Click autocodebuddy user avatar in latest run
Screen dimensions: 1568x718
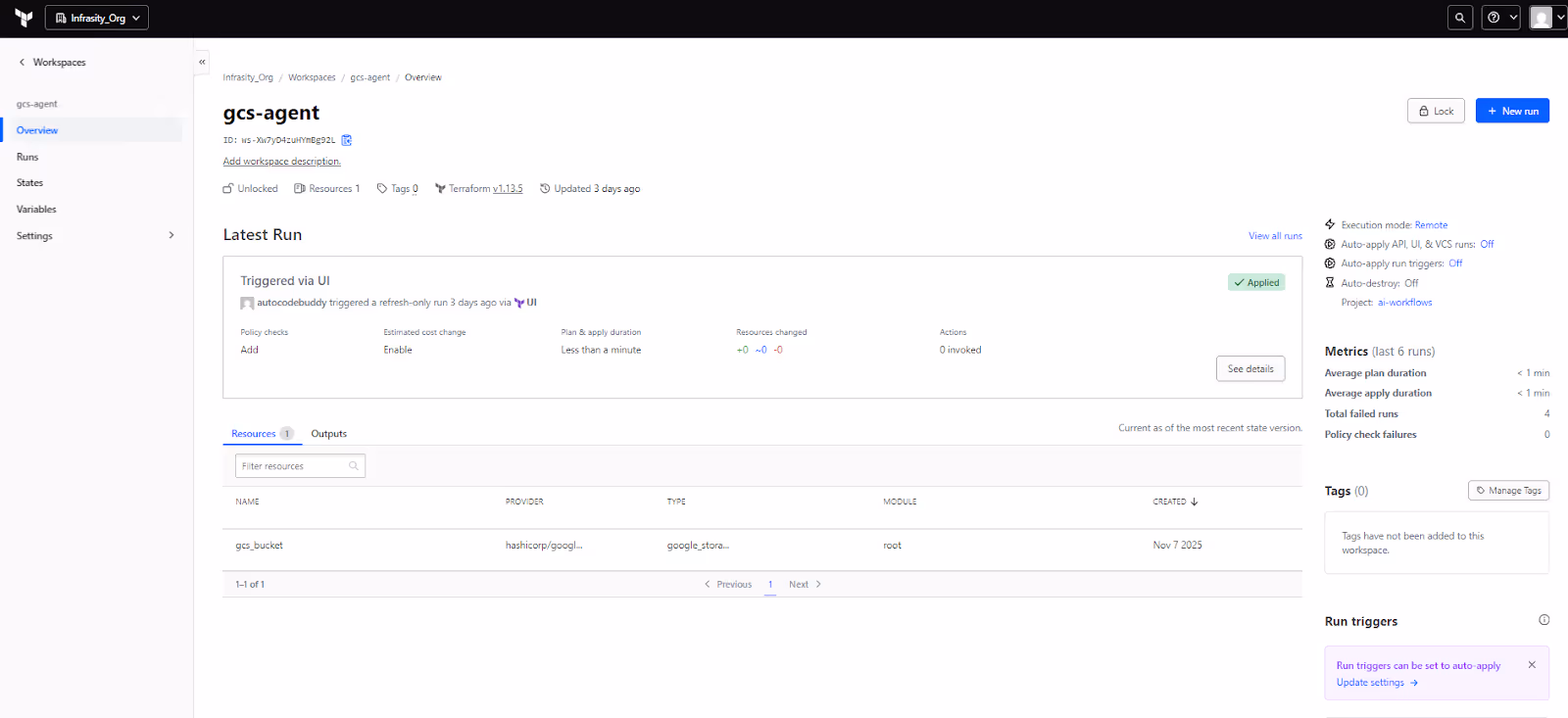(247, 303)
